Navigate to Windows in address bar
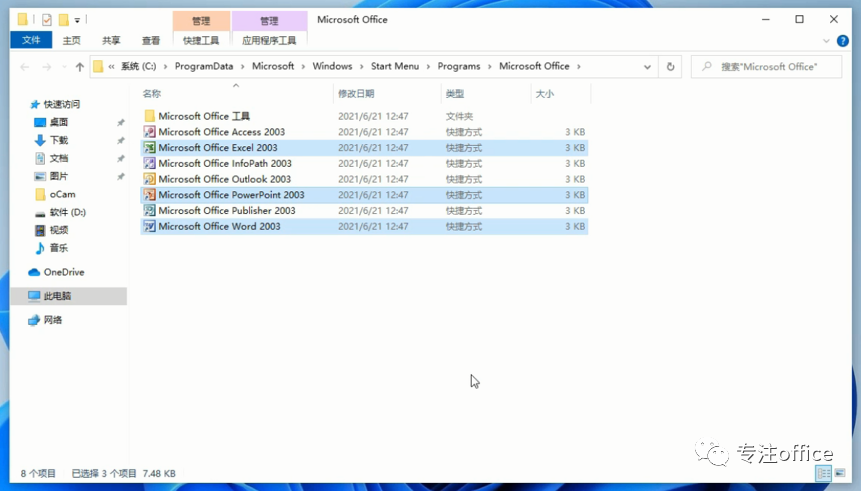The height and width of the screenshot is (491, 861). 332,66
